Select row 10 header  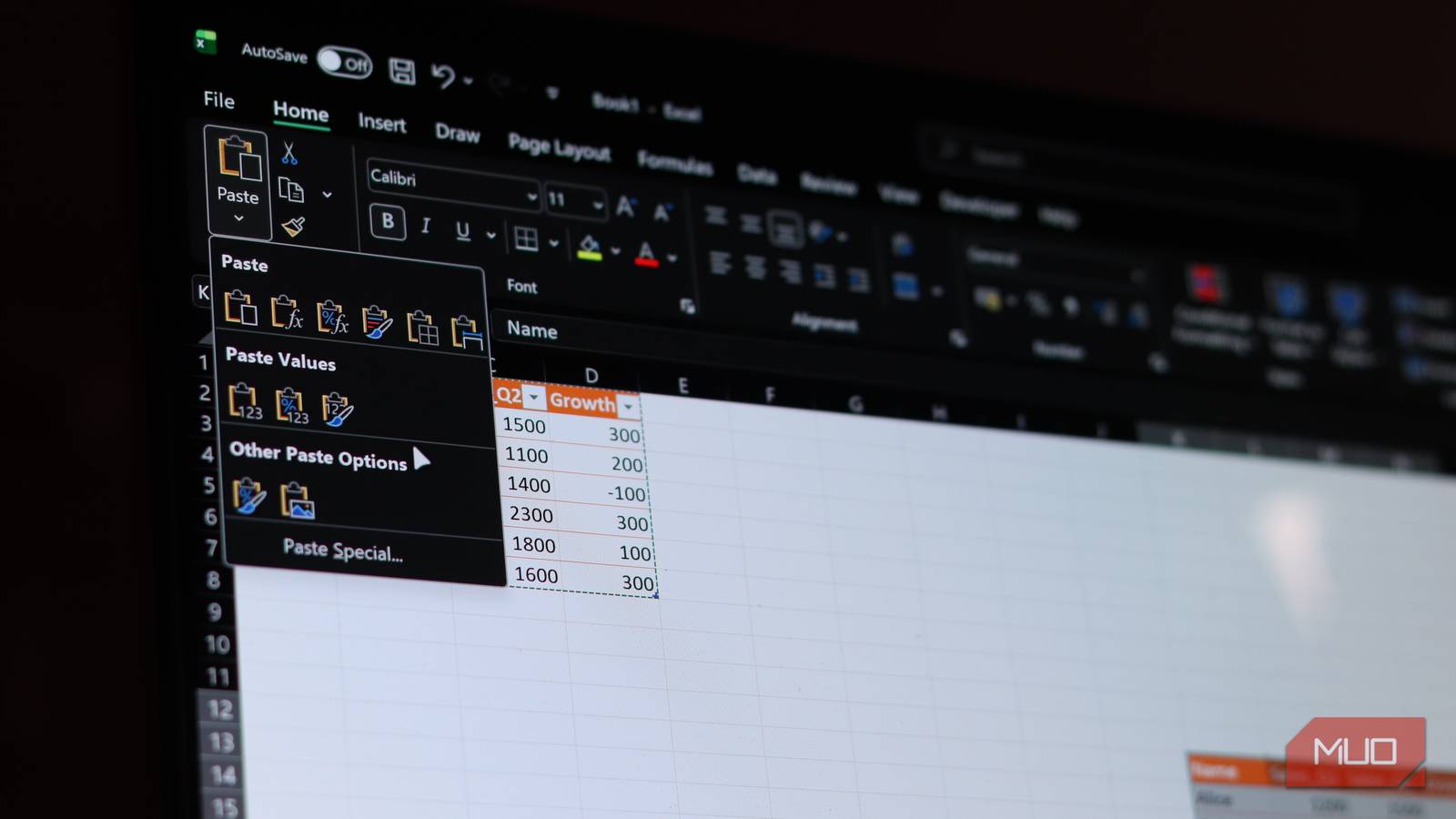coord(217,644)
